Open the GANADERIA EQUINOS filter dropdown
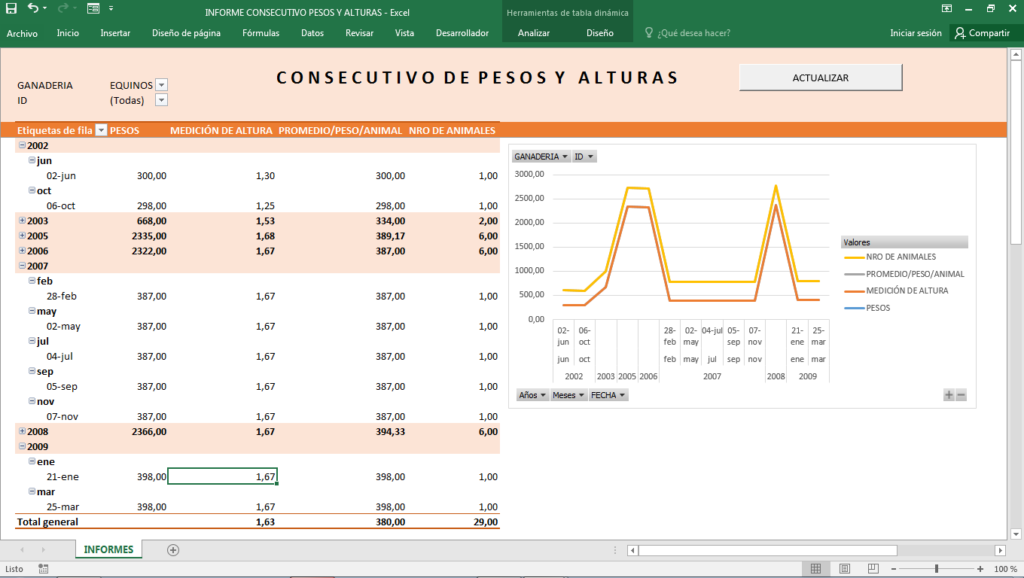 point(161,85)
